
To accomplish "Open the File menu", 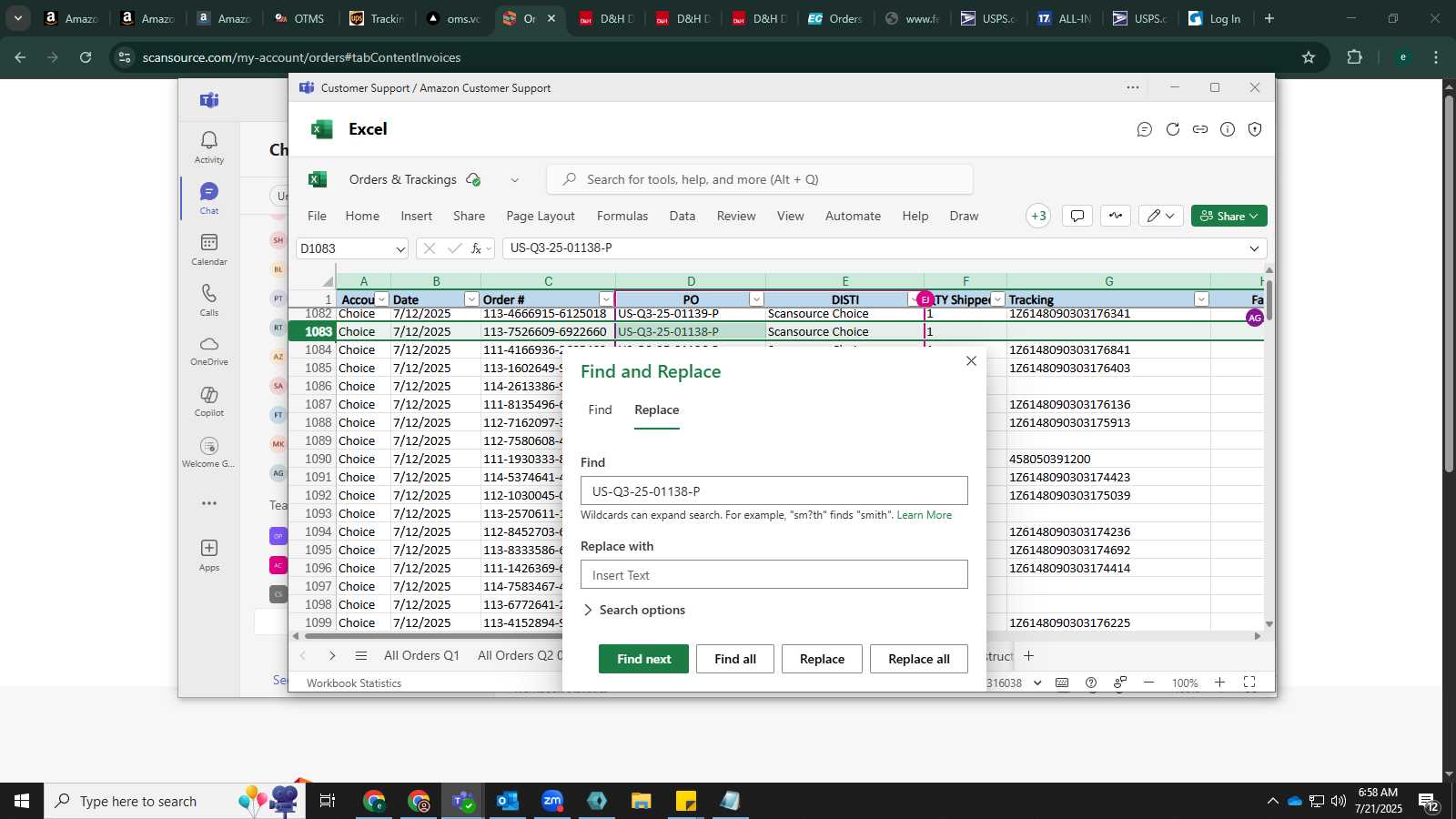I will click(317, 216).
